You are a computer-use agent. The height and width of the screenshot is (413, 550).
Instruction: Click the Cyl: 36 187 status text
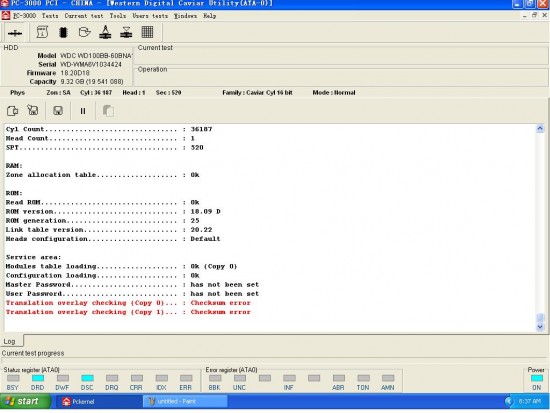click(96, 93)
